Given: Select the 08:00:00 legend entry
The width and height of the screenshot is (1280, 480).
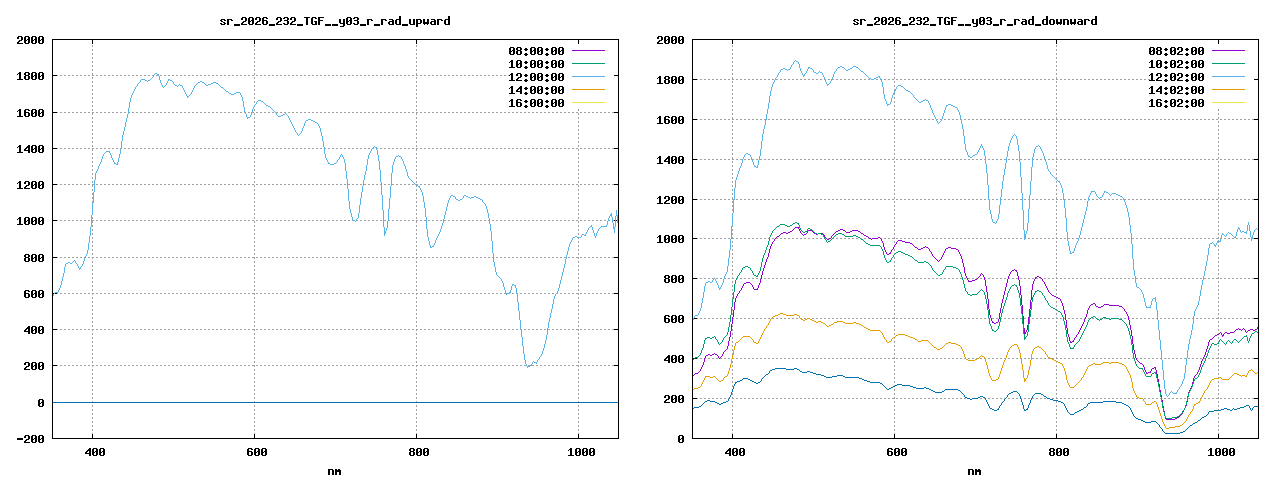Looking at the screenshot, I should coord(536,50).
